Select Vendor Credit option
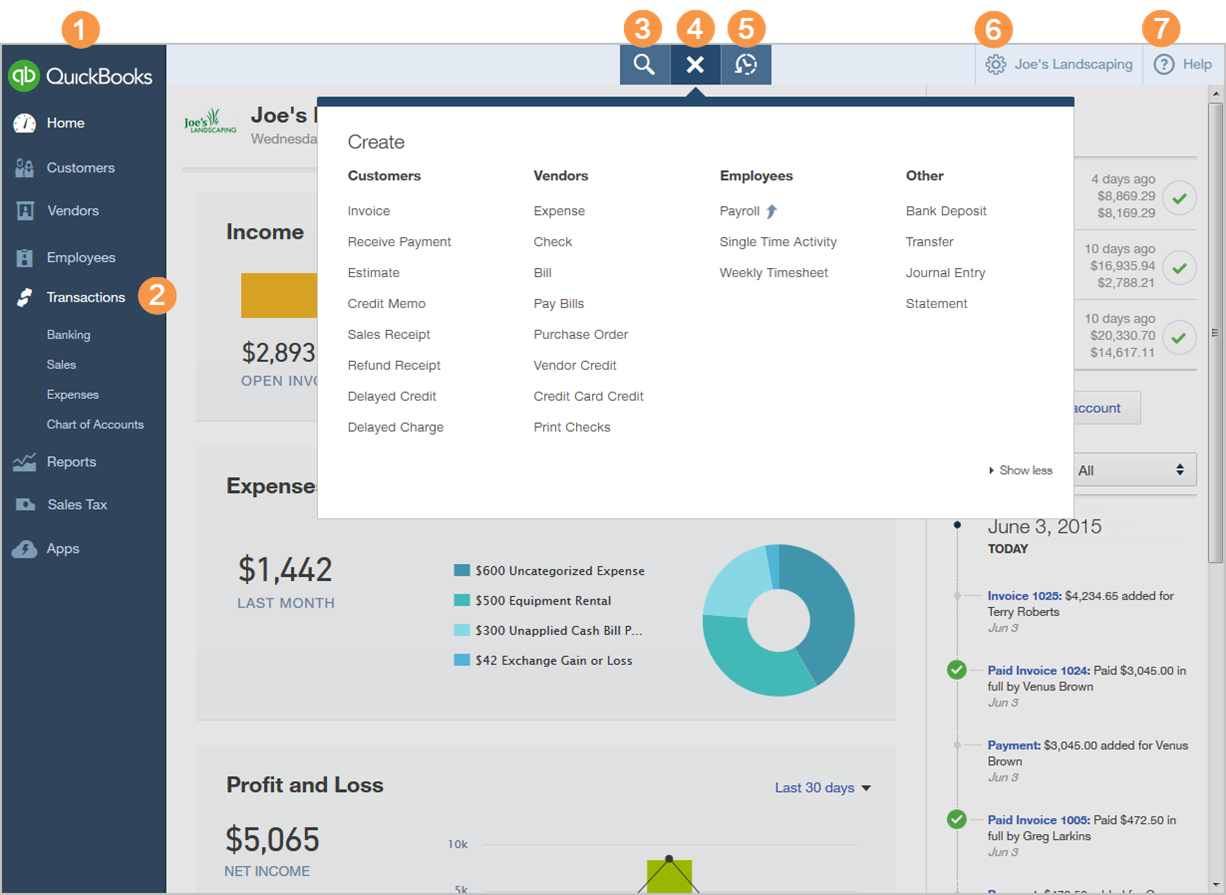The image size is (1226, 895). (x=575, y=366)
